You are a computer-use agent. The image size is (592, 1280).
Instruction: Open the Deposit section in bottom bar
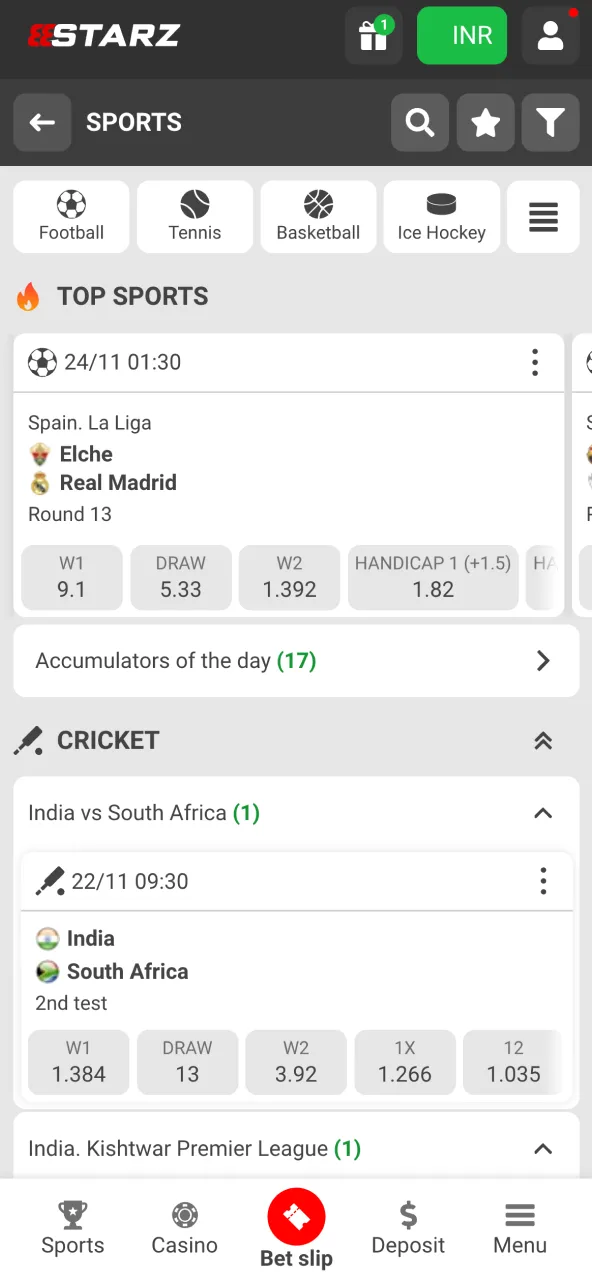[408, 1230]
